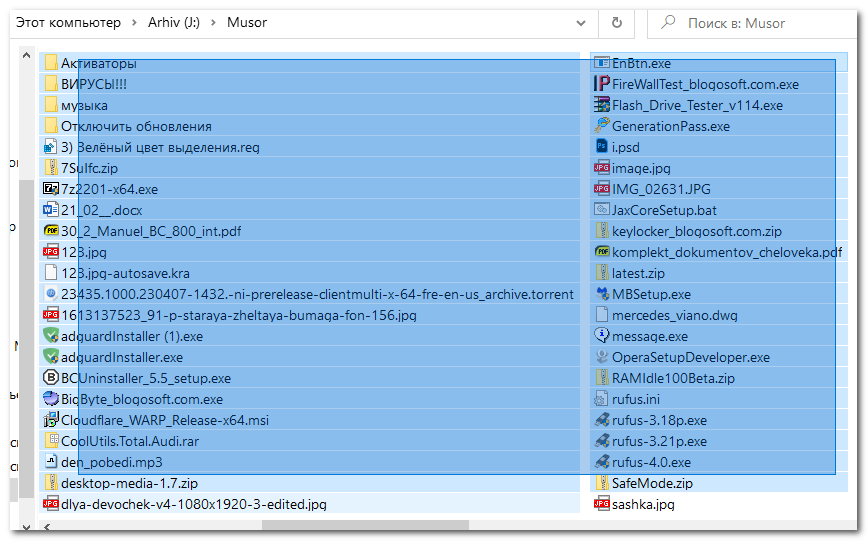The width and height of the screenshot is (868, 541).
Task: Click the search magnifier icon
Action: (668, 22)
